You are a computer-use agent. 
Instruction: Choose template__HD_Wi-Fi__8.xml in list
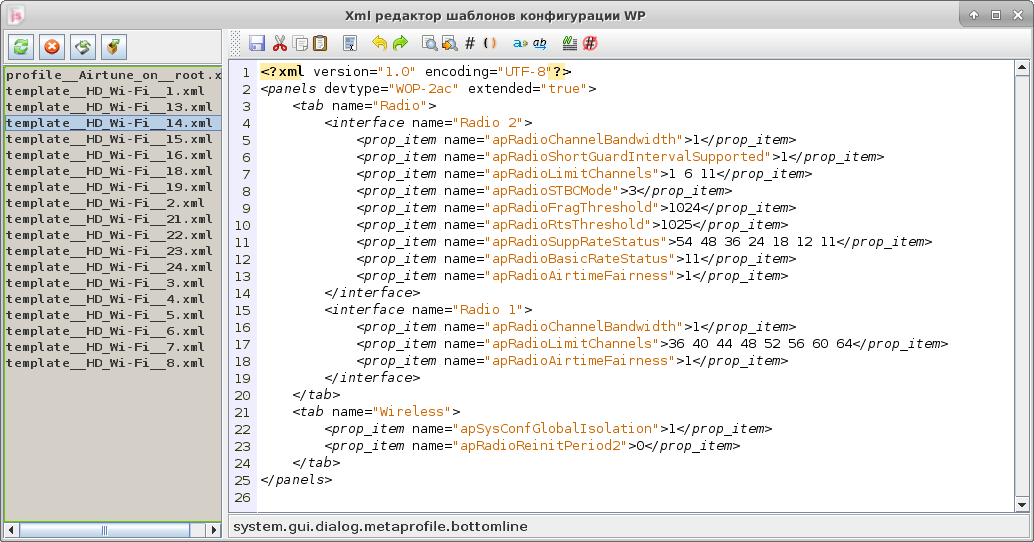point(105,363)
